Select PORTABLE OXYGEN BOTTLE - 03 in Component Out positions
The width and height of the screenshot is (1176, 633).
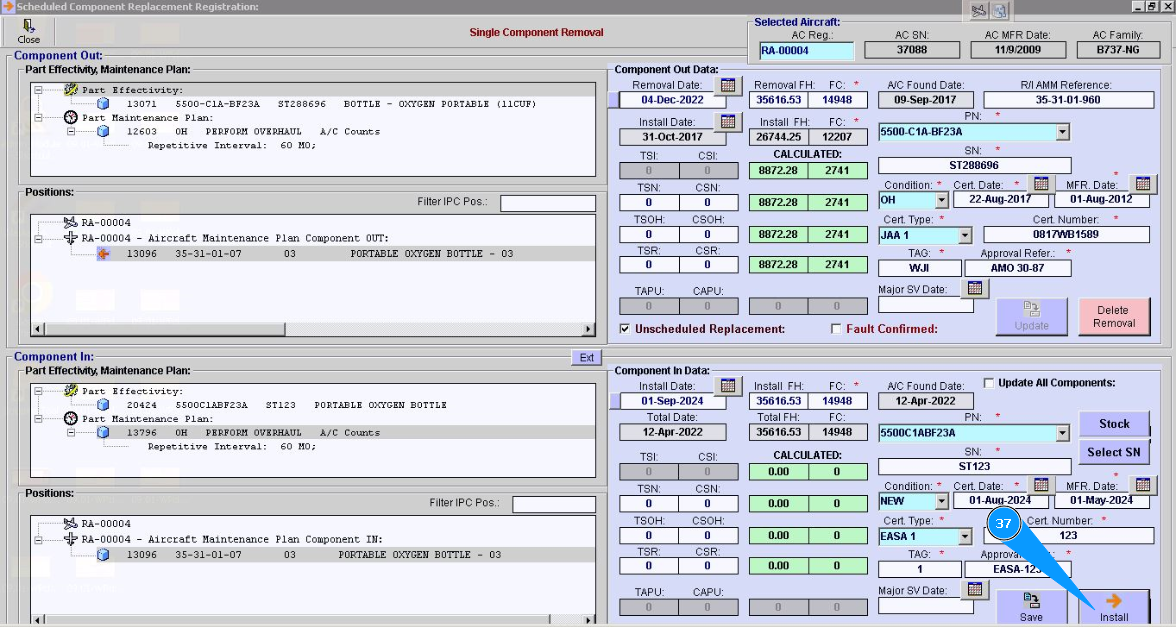click(431, 254)
